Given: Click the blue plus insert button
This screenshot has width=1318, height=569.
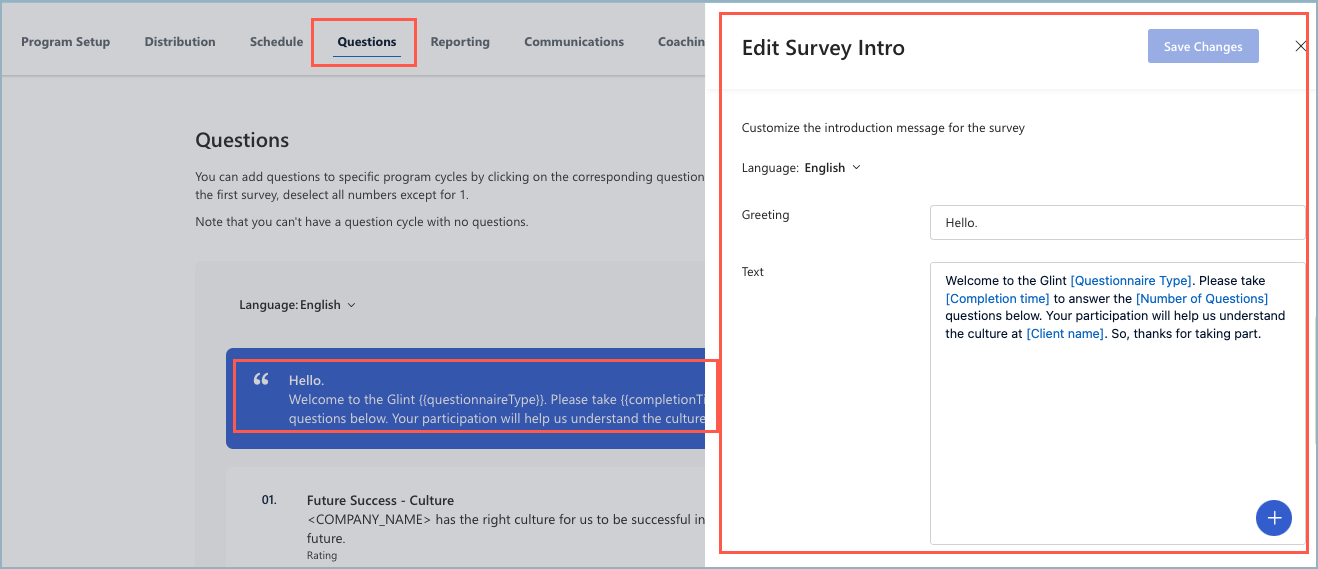Looking at the screenshot, I should (x=1273, y=518).
